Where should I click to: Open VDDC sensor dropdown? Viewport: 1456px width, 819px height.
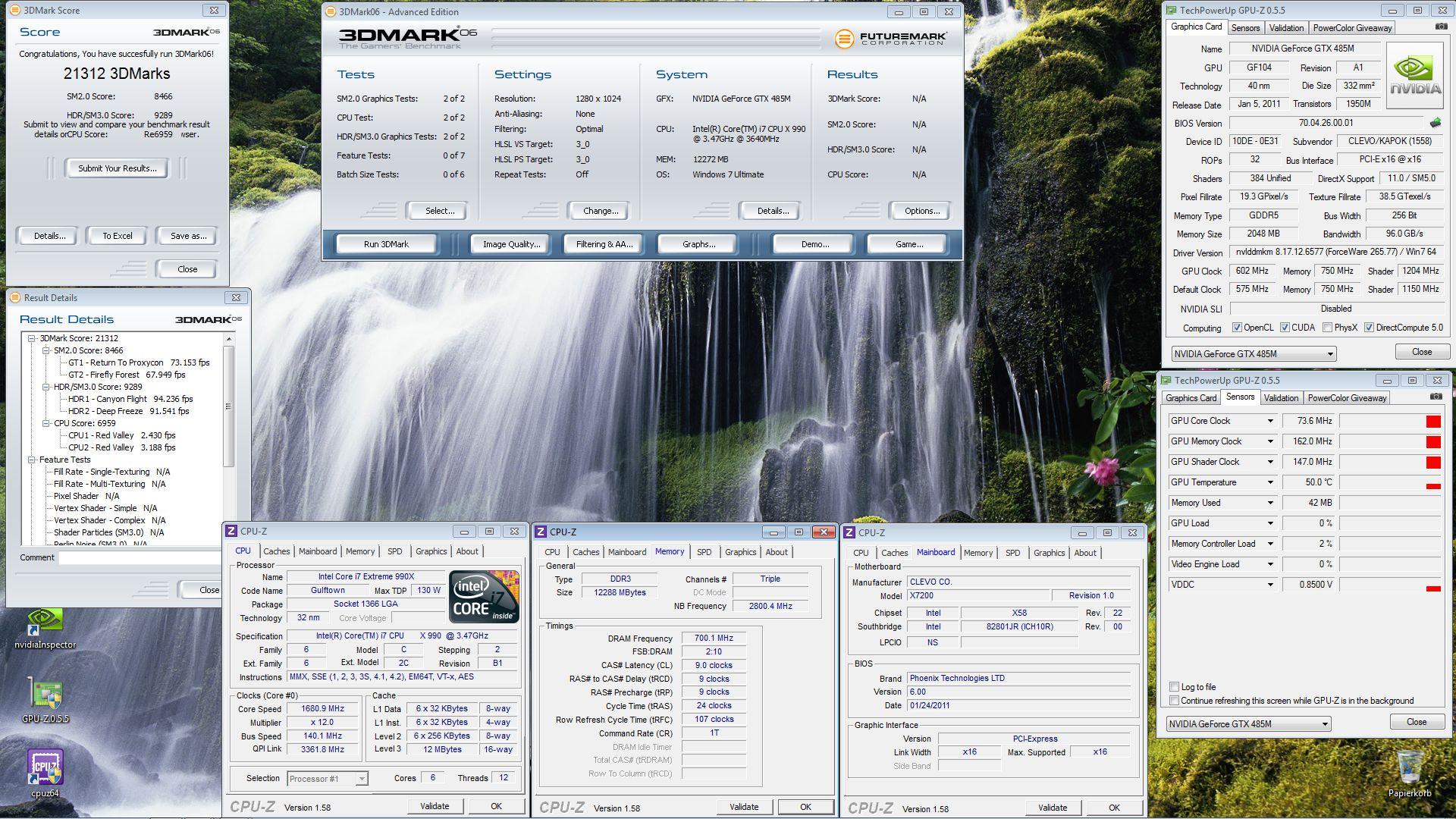[1270, 585]
